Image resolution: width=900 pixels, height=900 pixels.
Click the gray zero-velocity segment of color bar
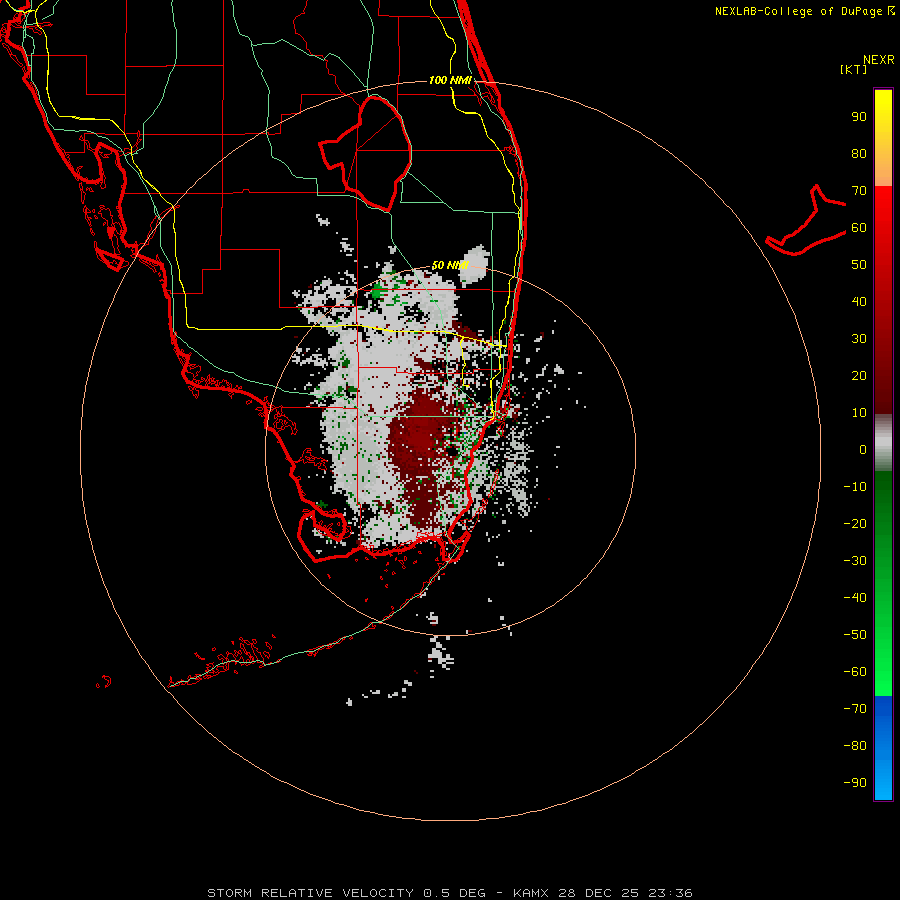[x=883, y=443]
